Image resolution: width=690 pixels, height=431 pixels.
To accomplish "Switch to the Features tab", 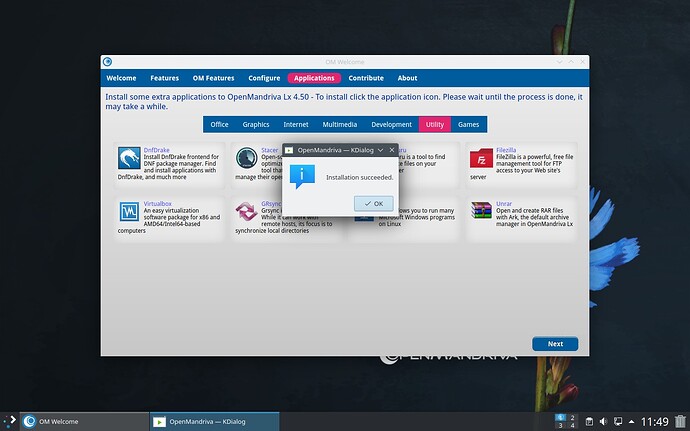I will (165, 78).
